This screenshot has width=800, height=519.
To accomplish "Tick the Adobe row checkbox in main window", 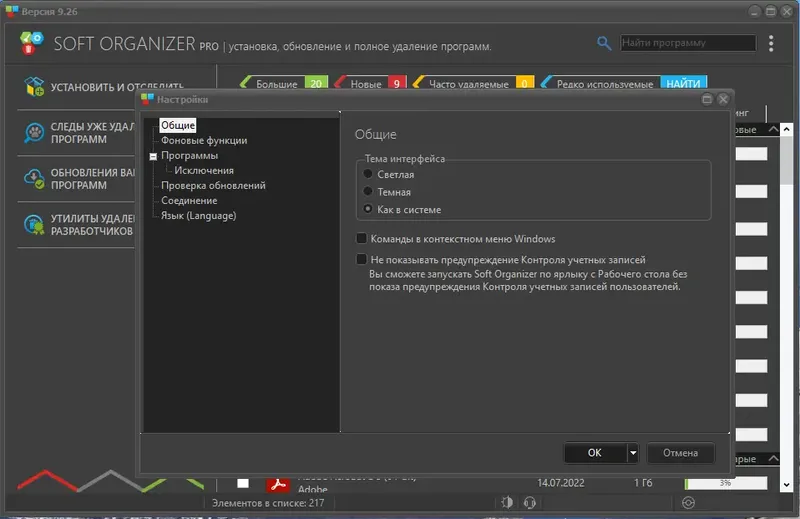I will pos(243,483).
